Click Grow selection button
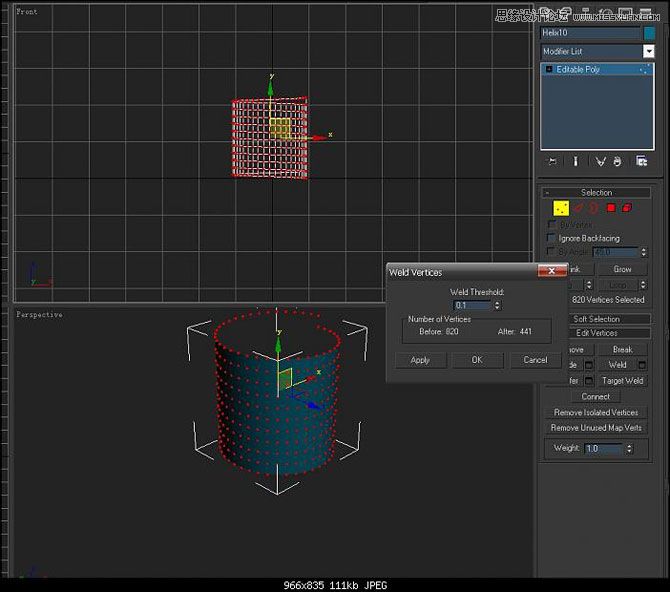The height and width of the screenshot is (592, 670). (x=622, y=269)
